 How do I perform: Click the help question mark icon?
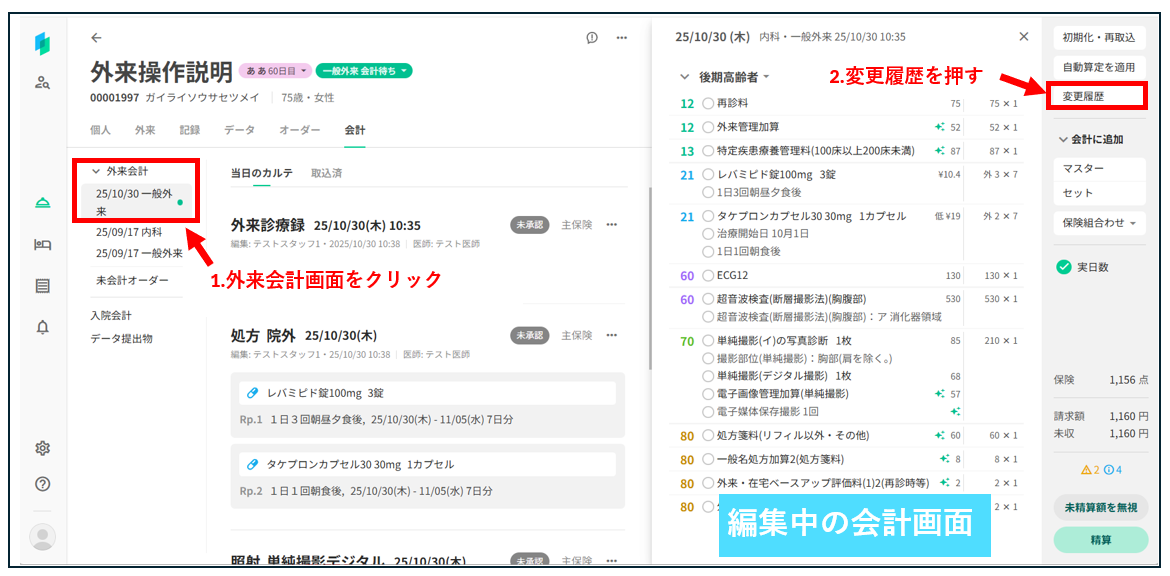click(x=42, y=484)
